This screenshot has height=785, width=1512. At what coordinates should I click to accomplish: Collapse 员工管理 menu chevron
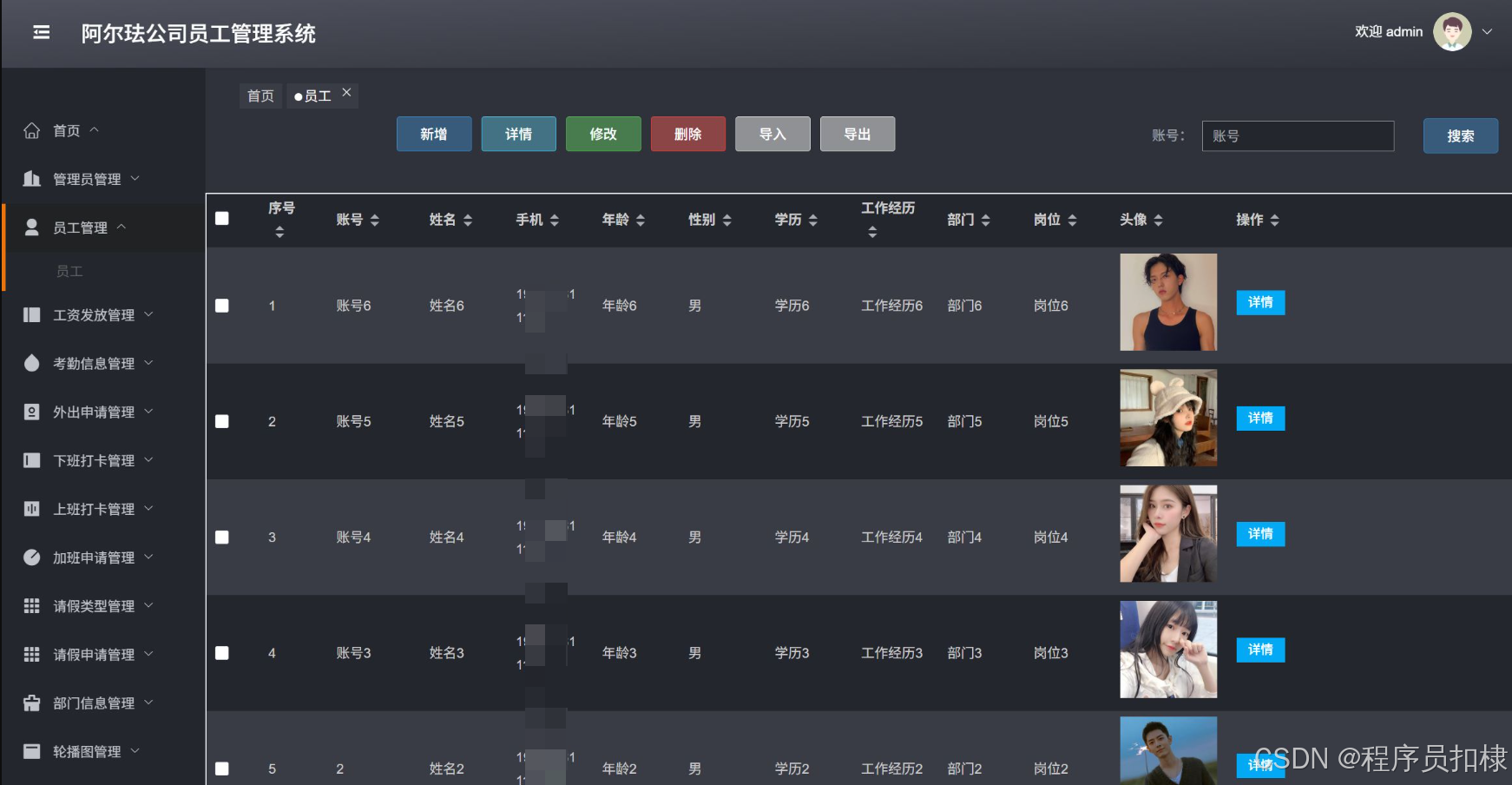122,227
